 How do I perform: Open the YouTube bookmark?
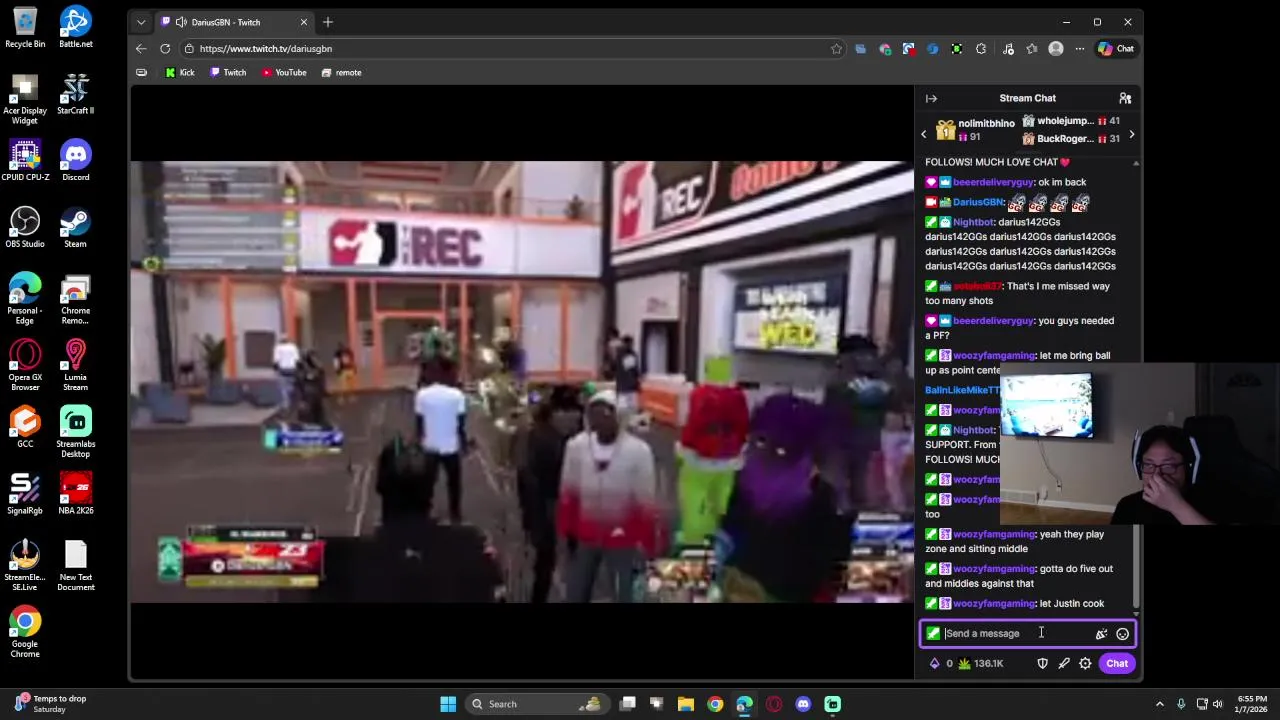[284, 72]
